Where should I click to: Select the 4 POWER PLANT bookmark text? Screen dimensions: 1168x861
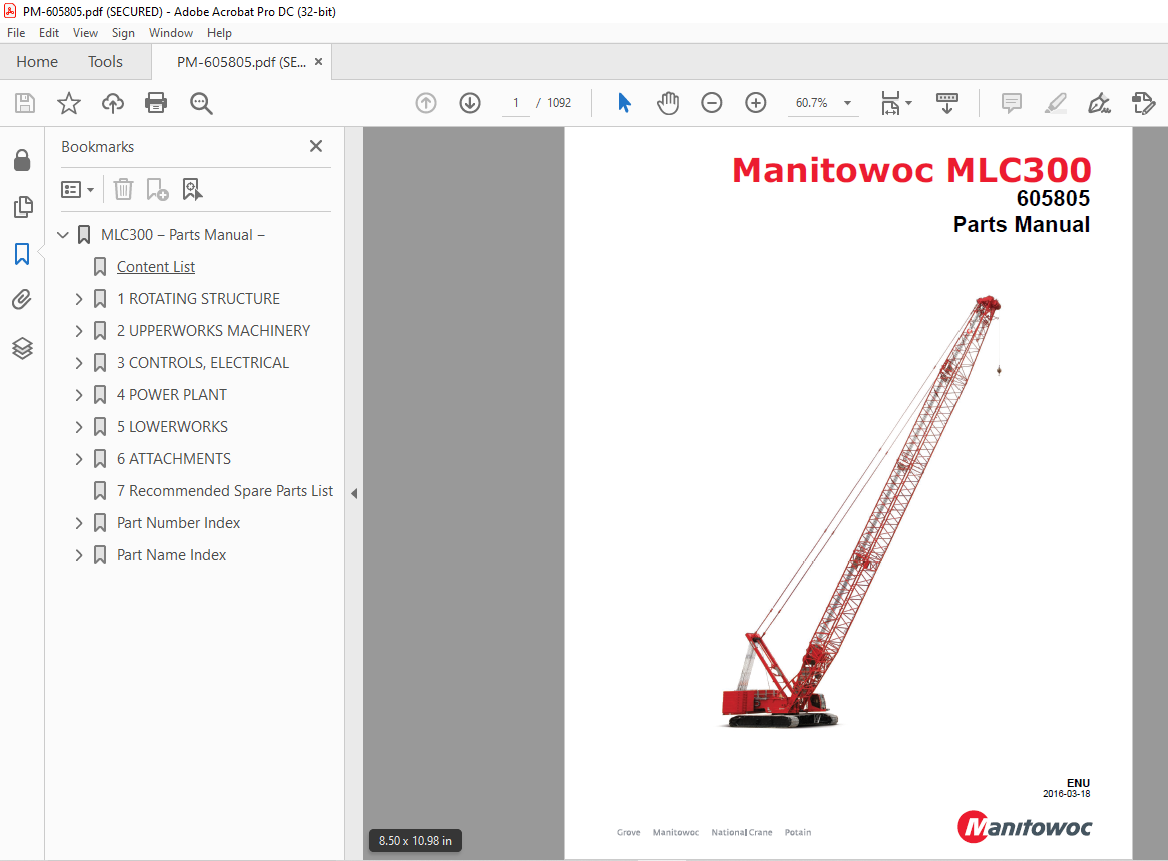pos(171,395)
